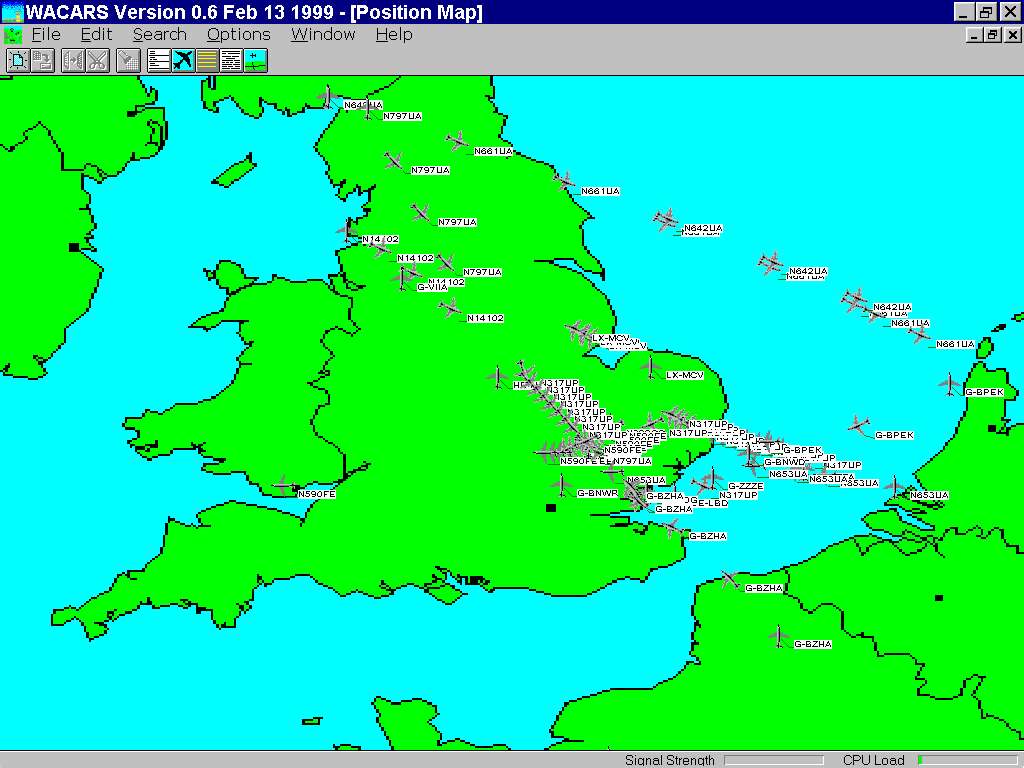Click the Signal Strength indicator bar
This screenshot has height=768, width=1024.
[x=773, y=760]
